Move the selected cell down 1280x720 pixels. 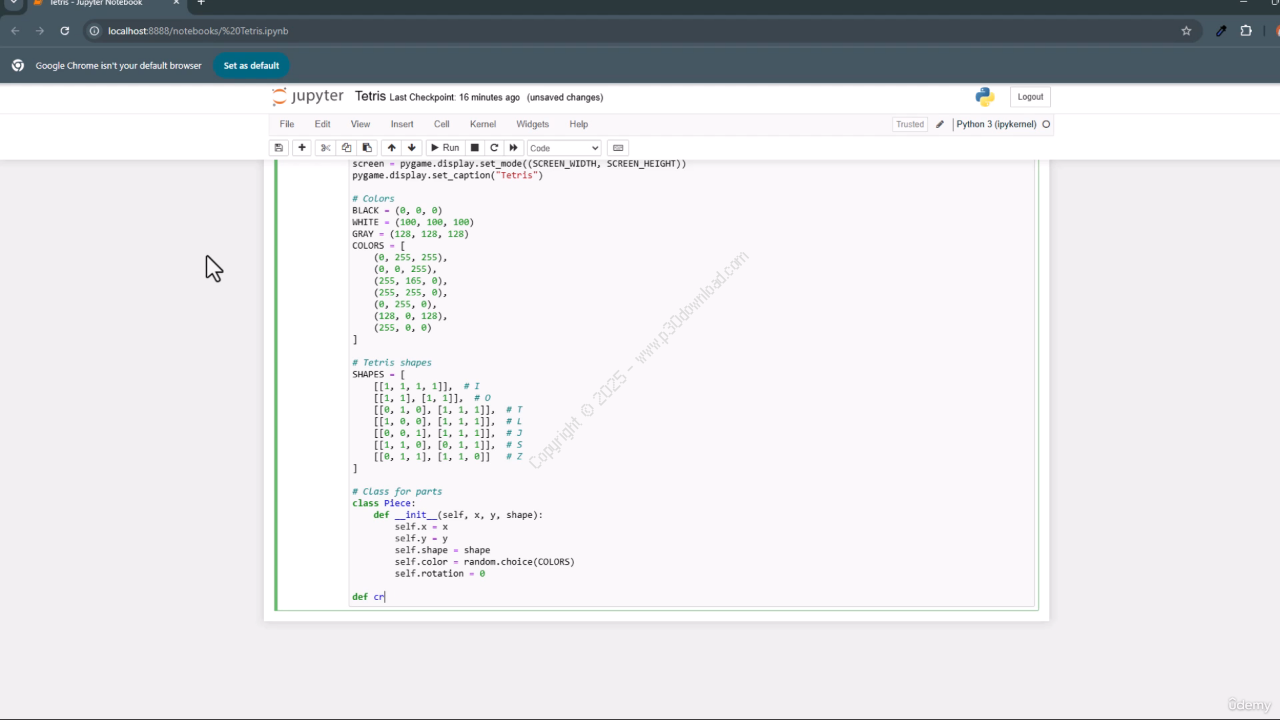coord(412,148)
